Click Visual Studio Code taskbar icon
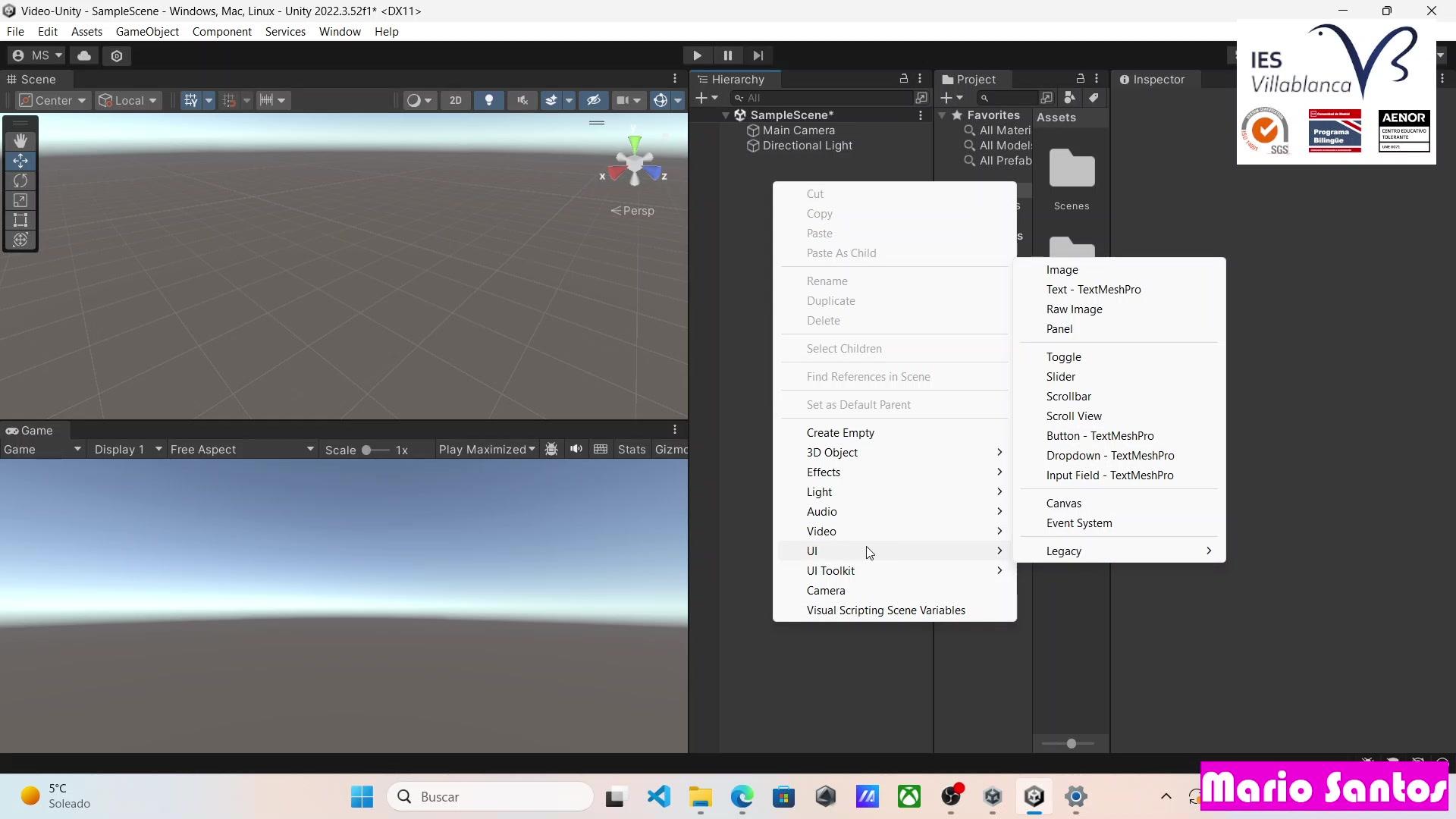1456x819 pixels. click(x=659, y=796)
